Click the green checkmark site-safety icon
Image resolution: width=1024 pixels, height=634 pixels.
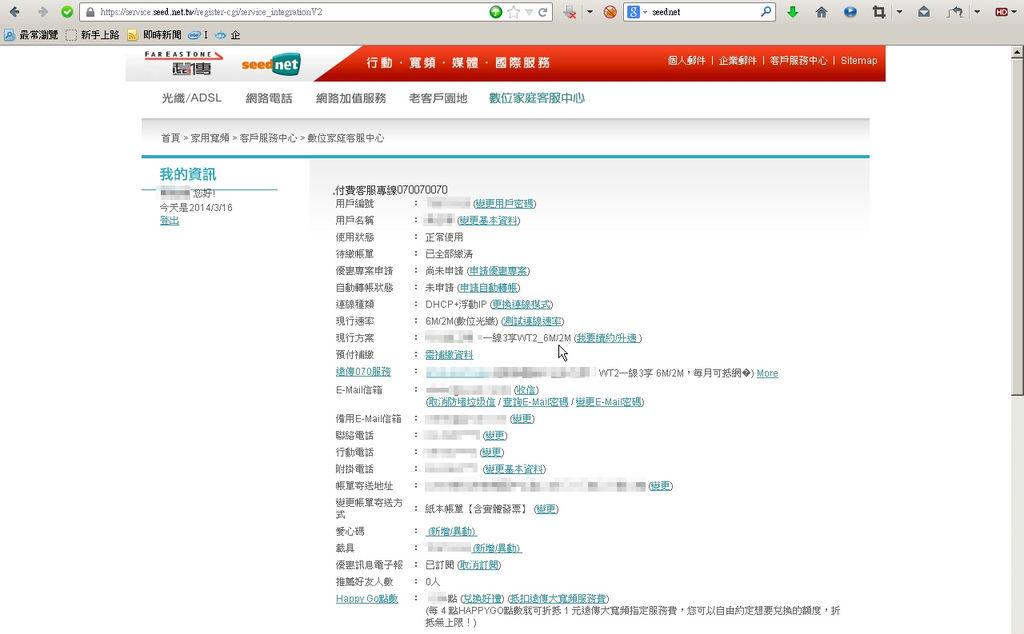[67, 12]
